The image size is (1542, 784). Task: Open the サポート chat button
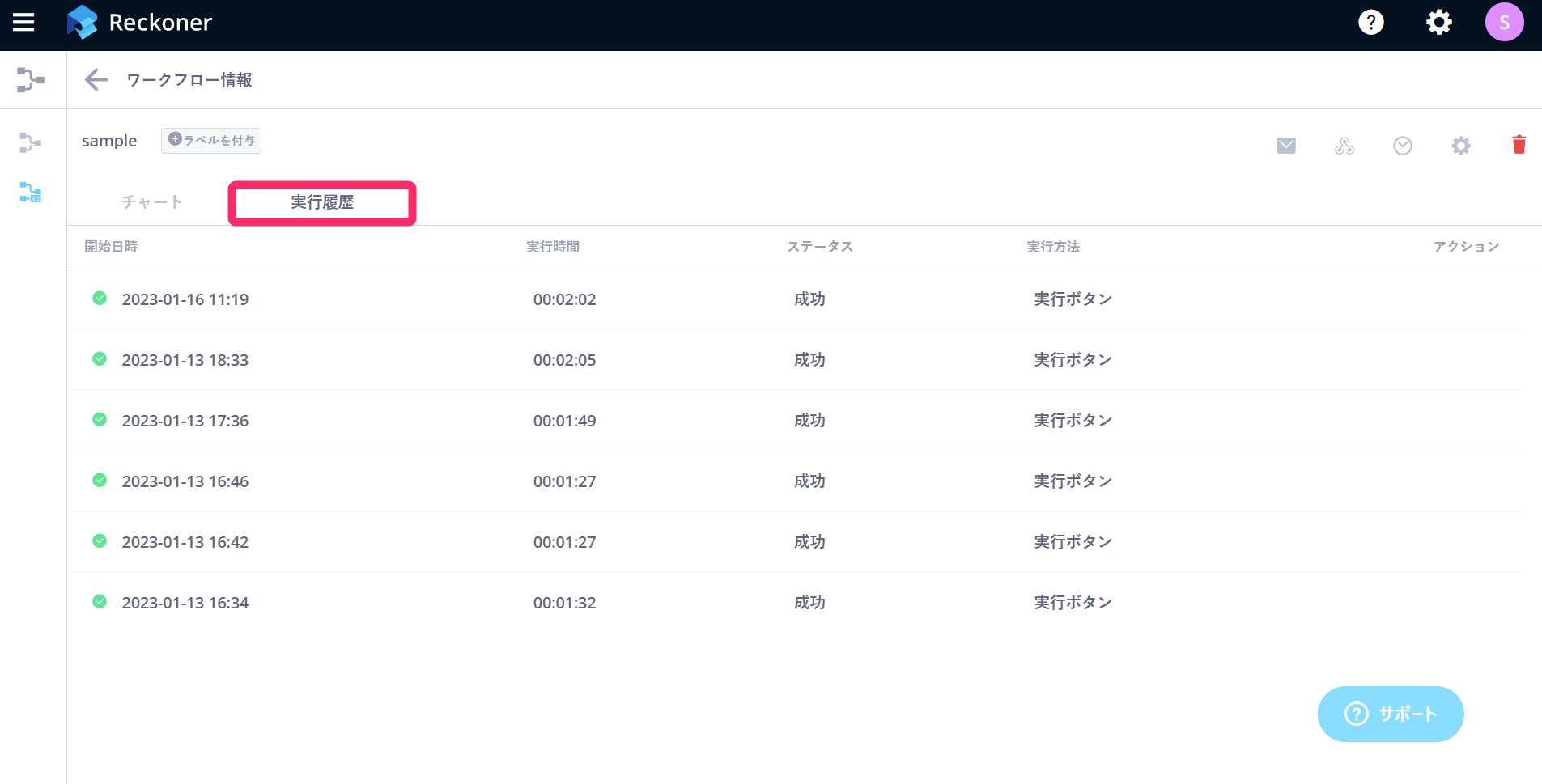pos(1390,714)
